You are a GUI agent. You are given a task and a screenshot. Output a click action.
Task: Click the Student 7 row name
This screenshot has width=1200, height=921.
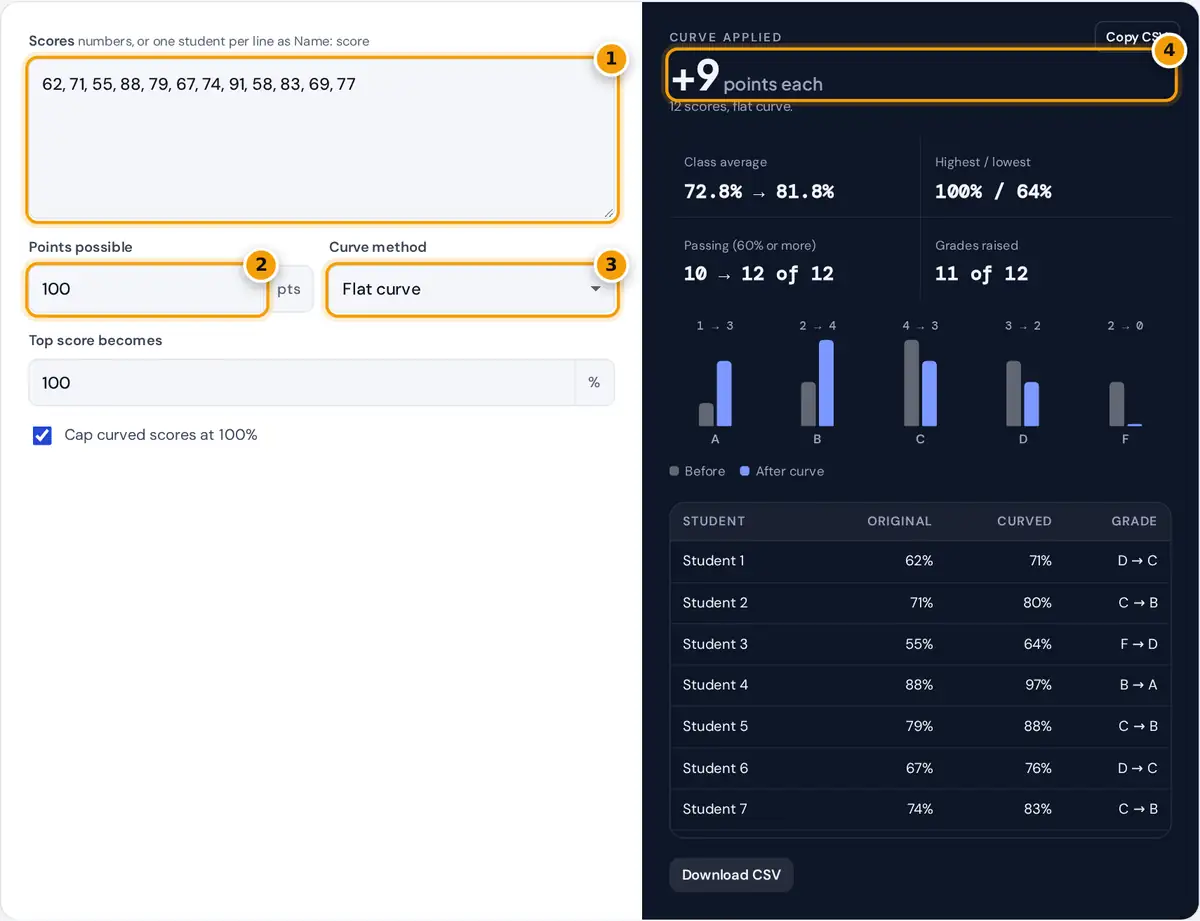tap(715, 809)
